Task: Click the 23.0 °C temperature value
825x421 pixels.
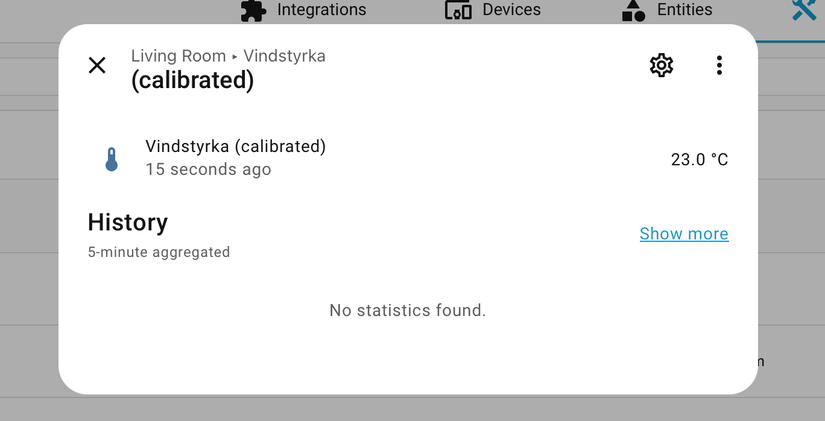Action: point(699,160)
